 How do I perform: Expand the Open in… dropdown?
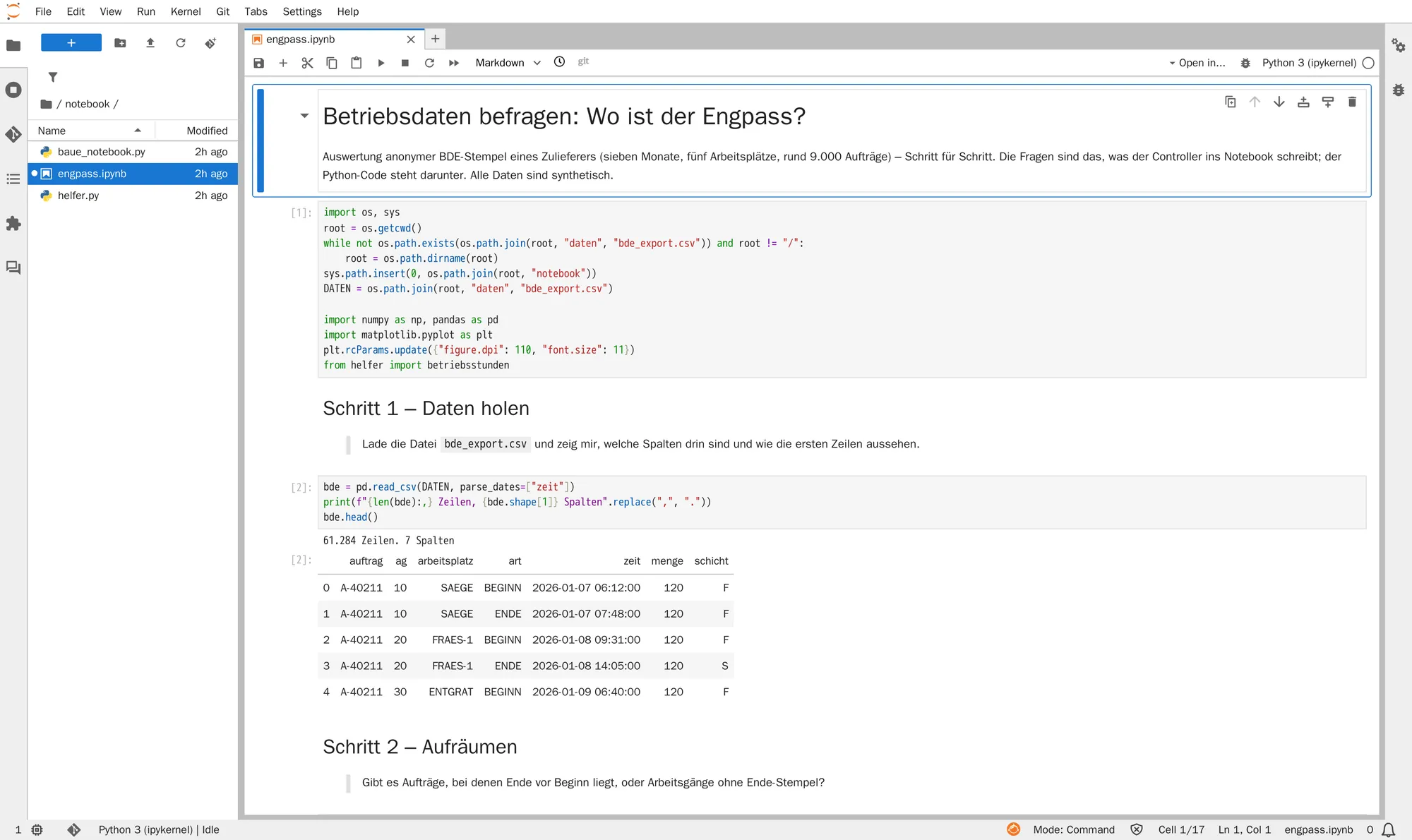coord(1198,63)
